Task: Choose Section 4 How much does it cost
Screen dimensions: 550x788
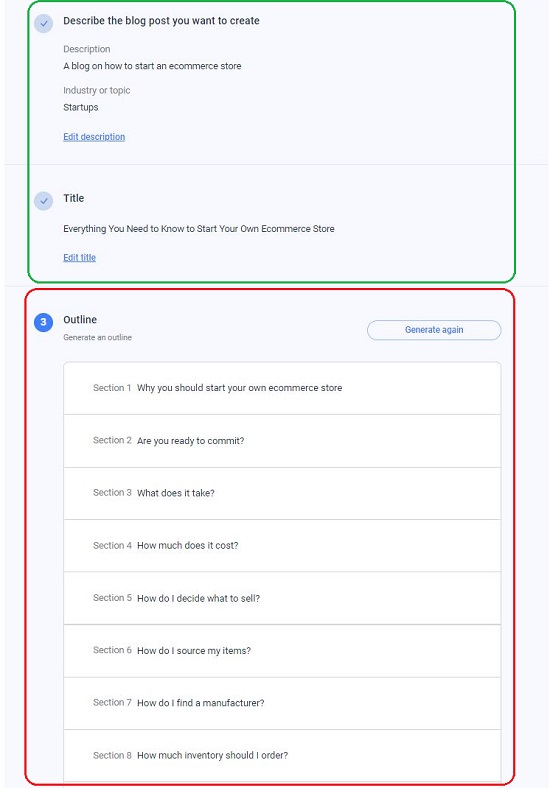Action: coord(282,546)
